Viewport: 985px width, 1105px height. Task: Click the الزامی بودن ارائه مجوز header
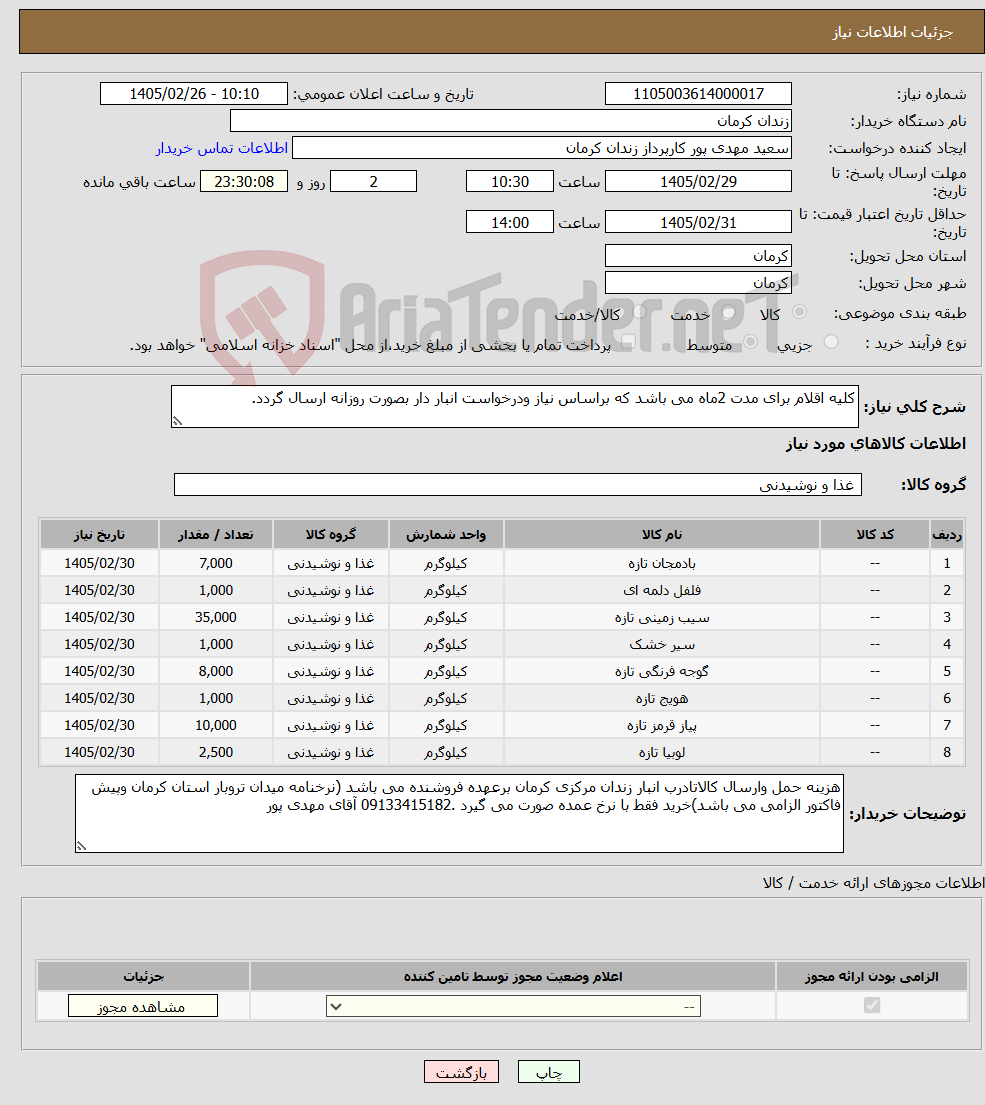tap(872, 976)
